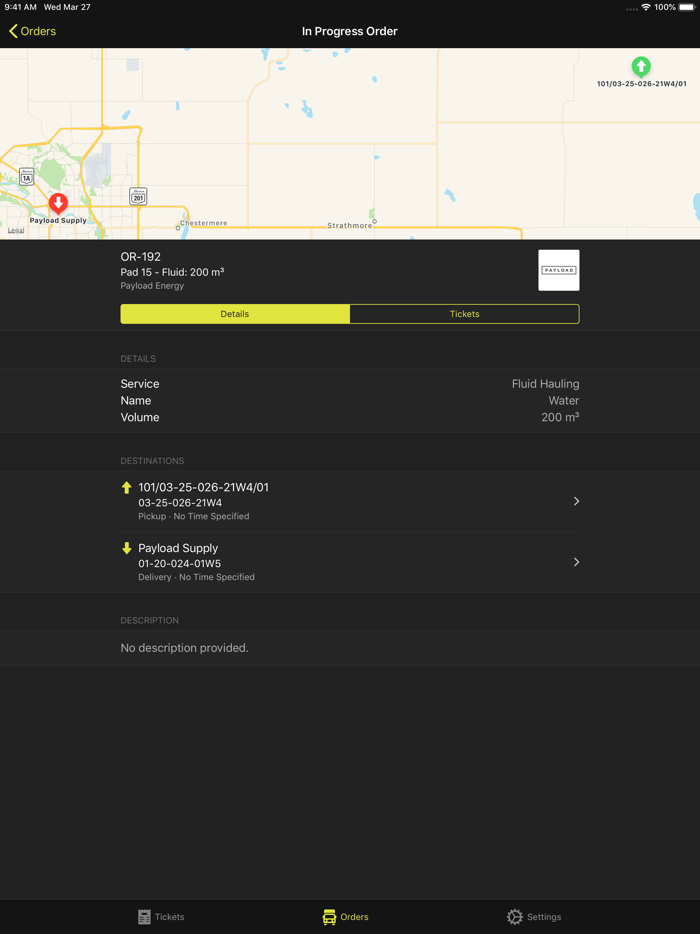Tap the Highway 1A shield on map
The width and height of the screenshot is (700, 934).
(26, 176)
